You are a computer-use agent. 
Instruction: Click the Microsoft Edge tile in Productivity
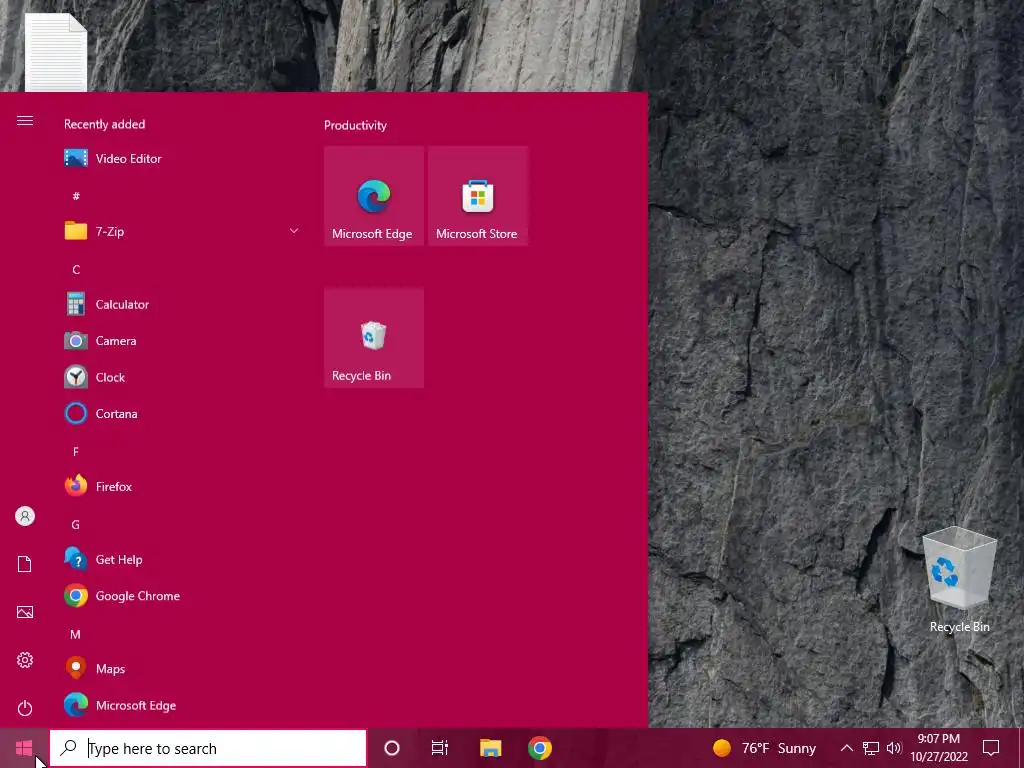[x=374, y=196]
